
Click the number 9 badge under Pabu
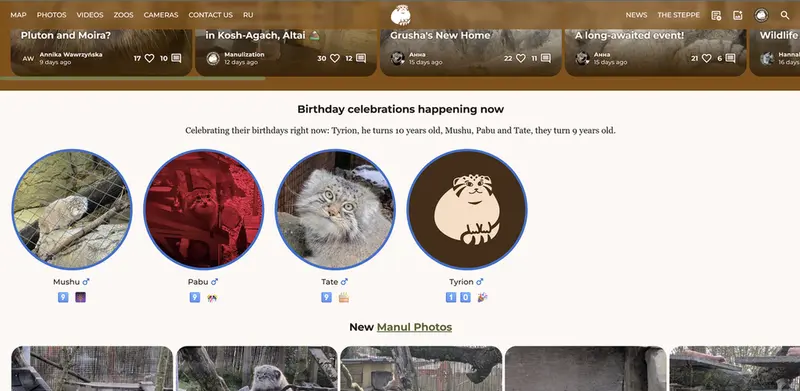tap(195, 297)
